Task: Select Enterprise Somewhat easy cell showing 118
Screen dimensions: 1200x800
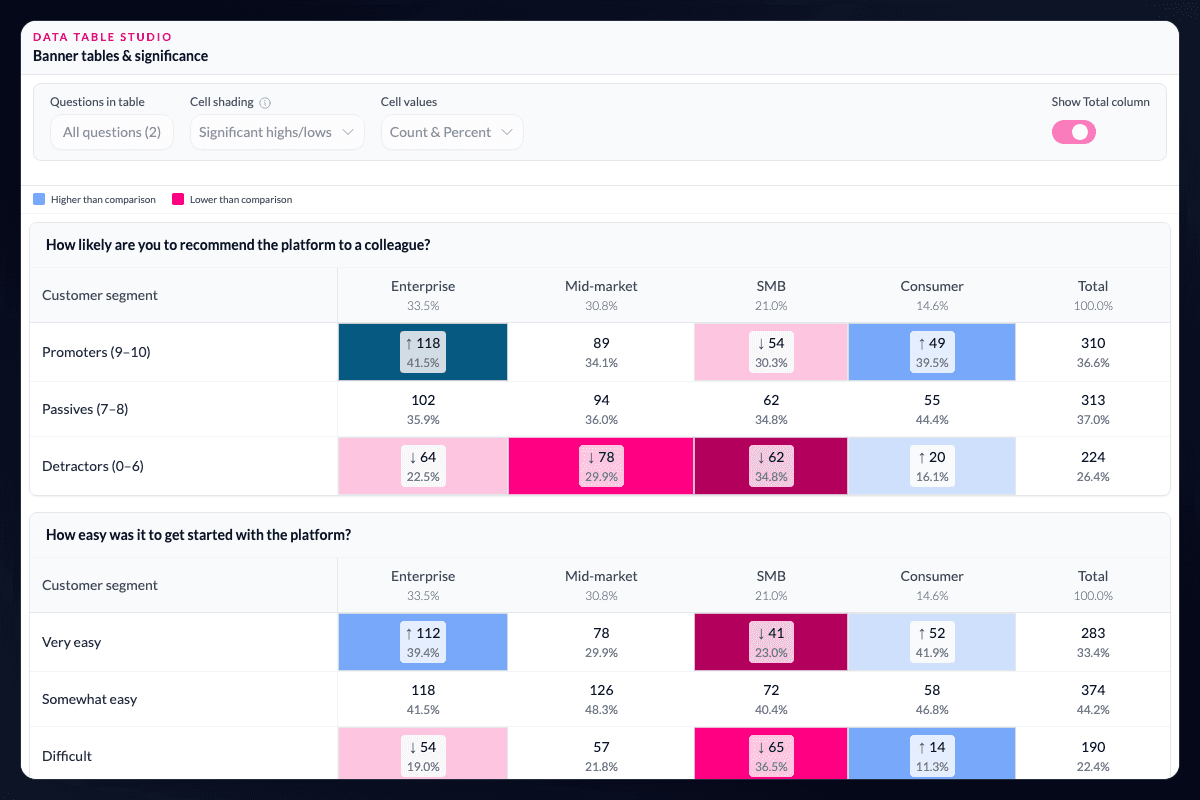Action: coord(423,699)
